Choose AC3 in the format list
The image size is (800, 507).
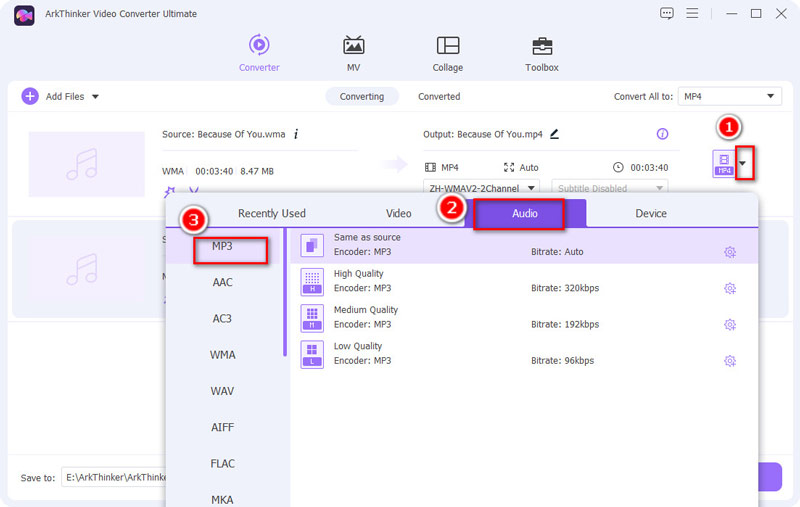222,318
